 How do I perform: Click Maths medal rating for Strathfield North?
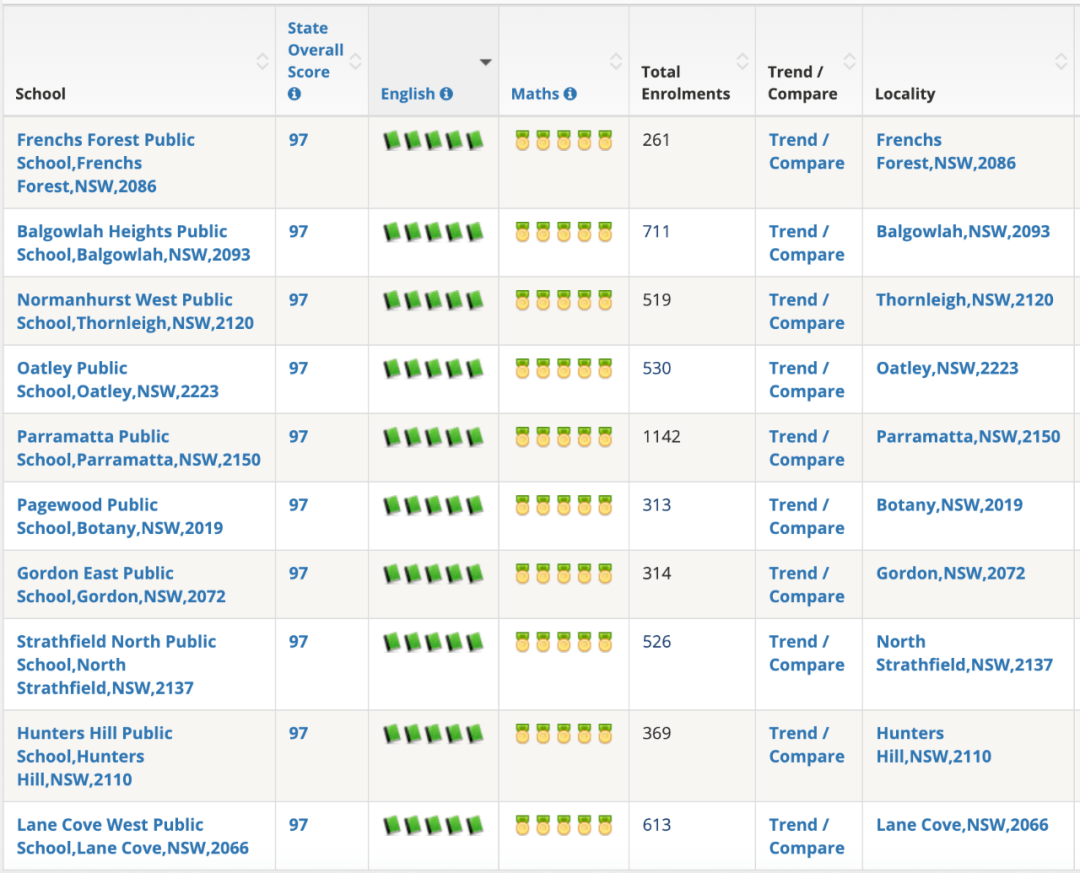[x=563, y=642]
